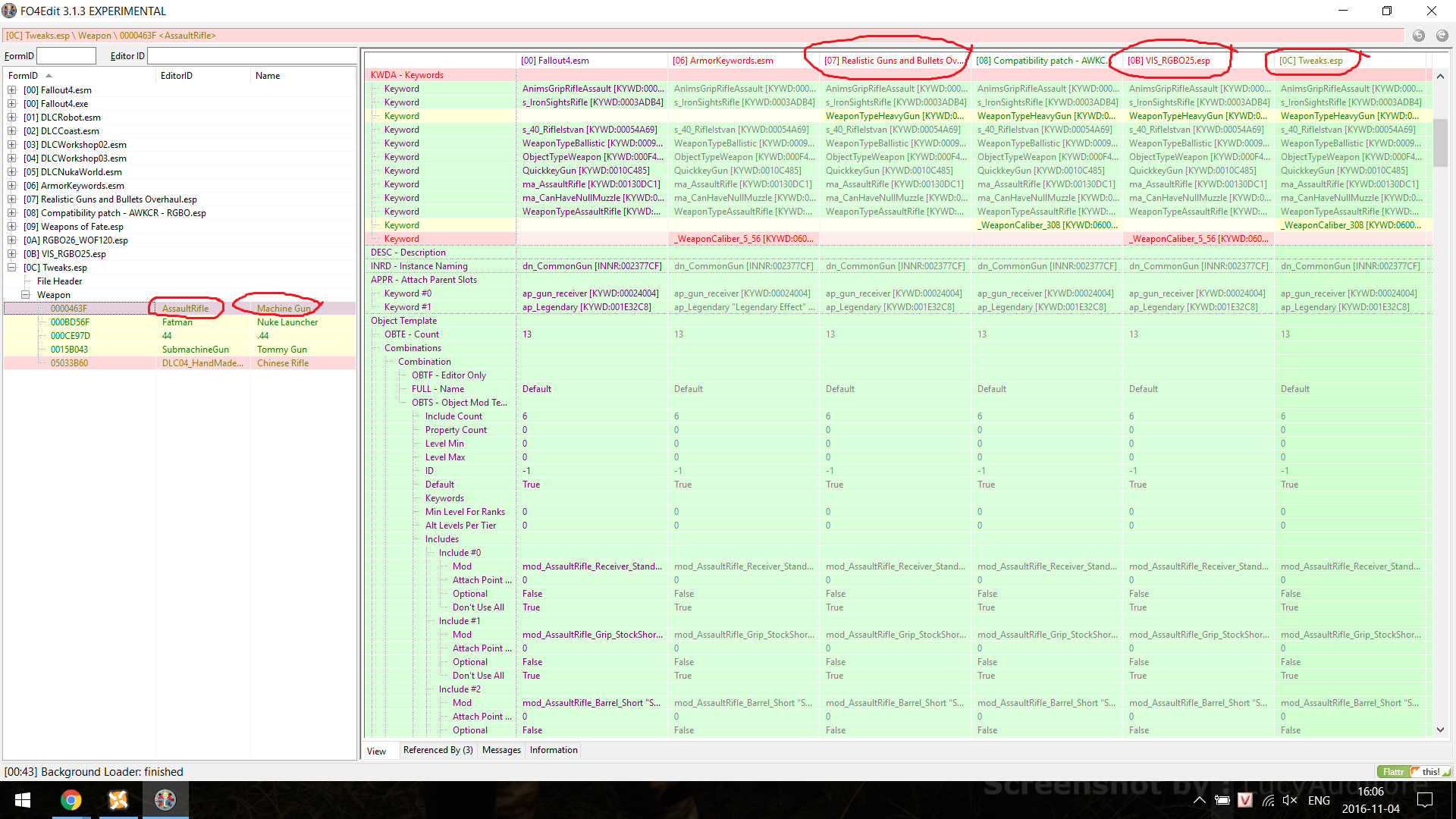Click the navigate back arrow button
This screenshot has width=1456, height=819.
tap(1419, 36)
